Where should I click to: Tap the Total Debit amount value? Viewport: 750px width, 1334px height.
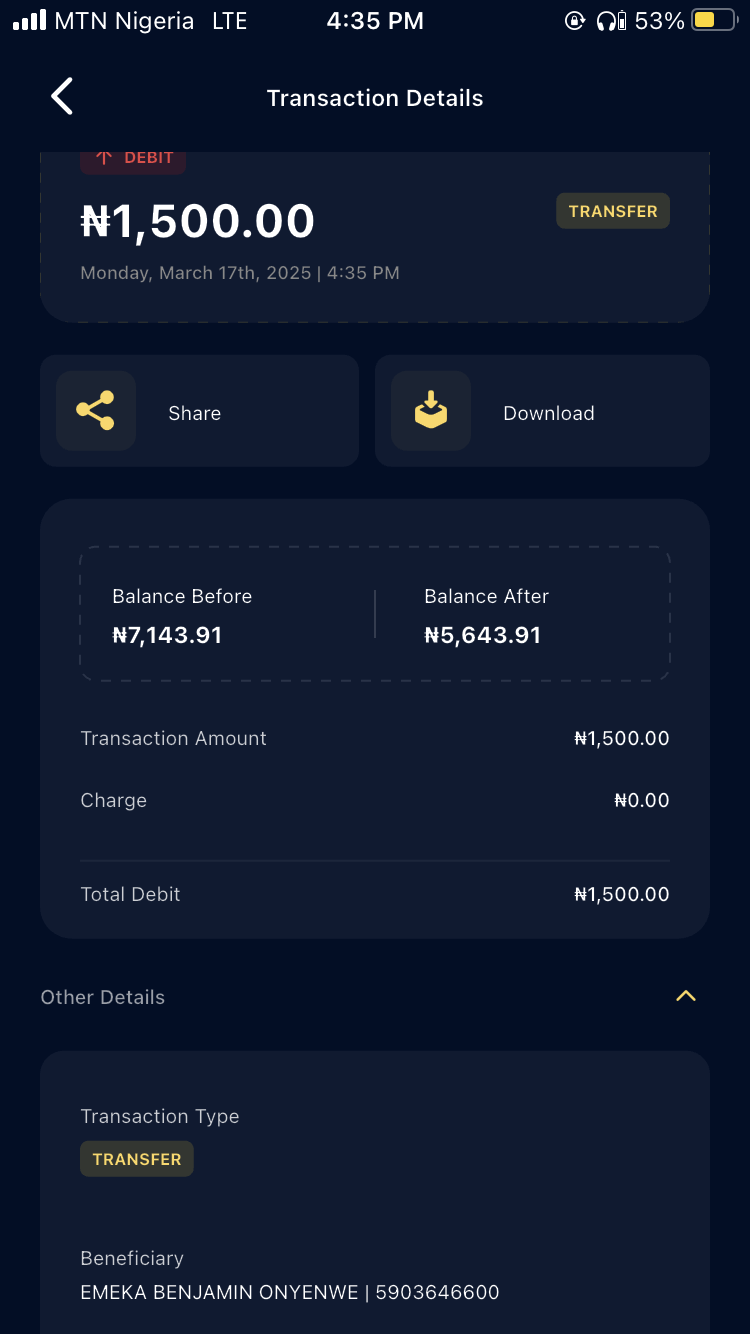pos(621,894)
